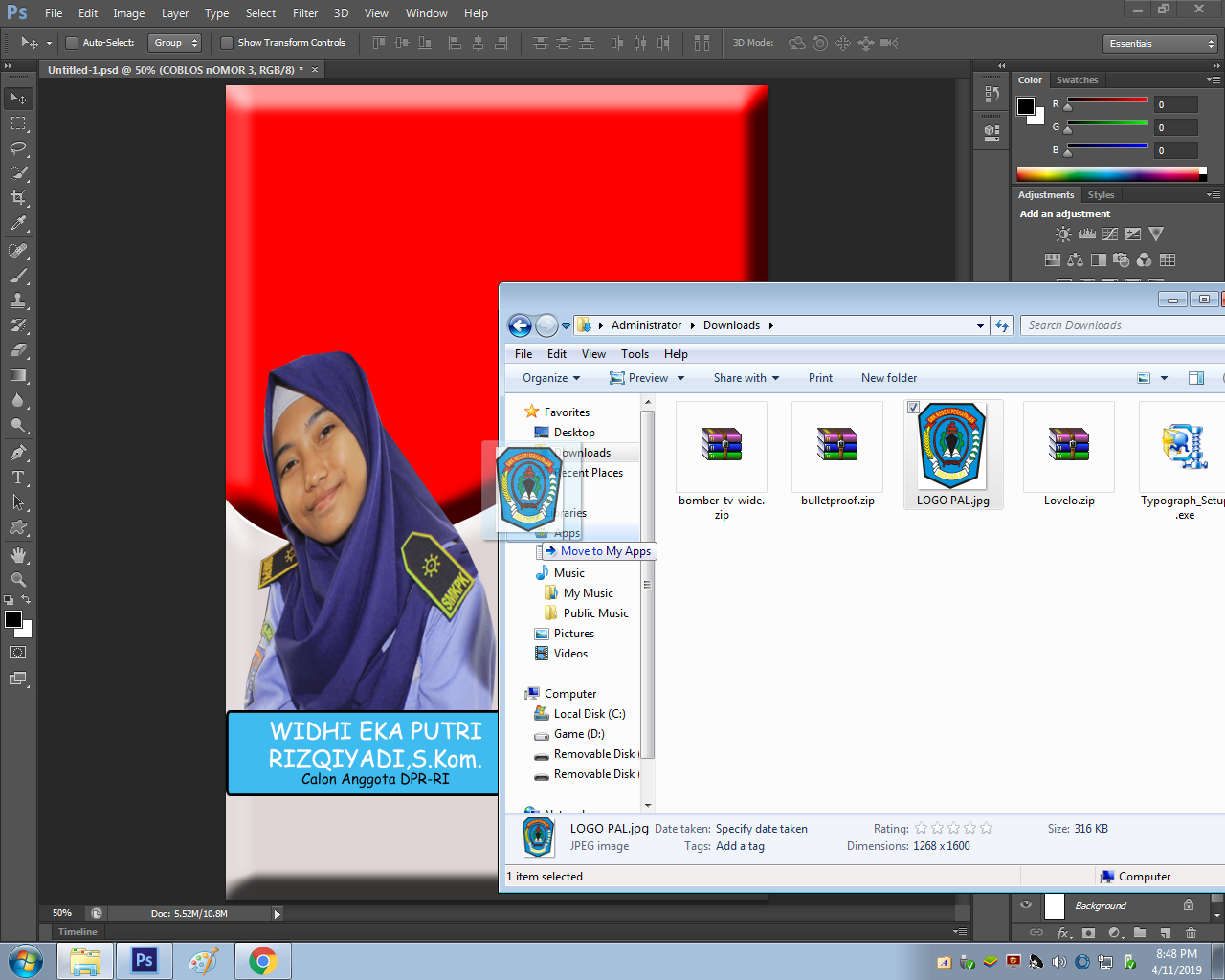
Task: Add a Color Balance adjustment
Action: pos(1076,259)
